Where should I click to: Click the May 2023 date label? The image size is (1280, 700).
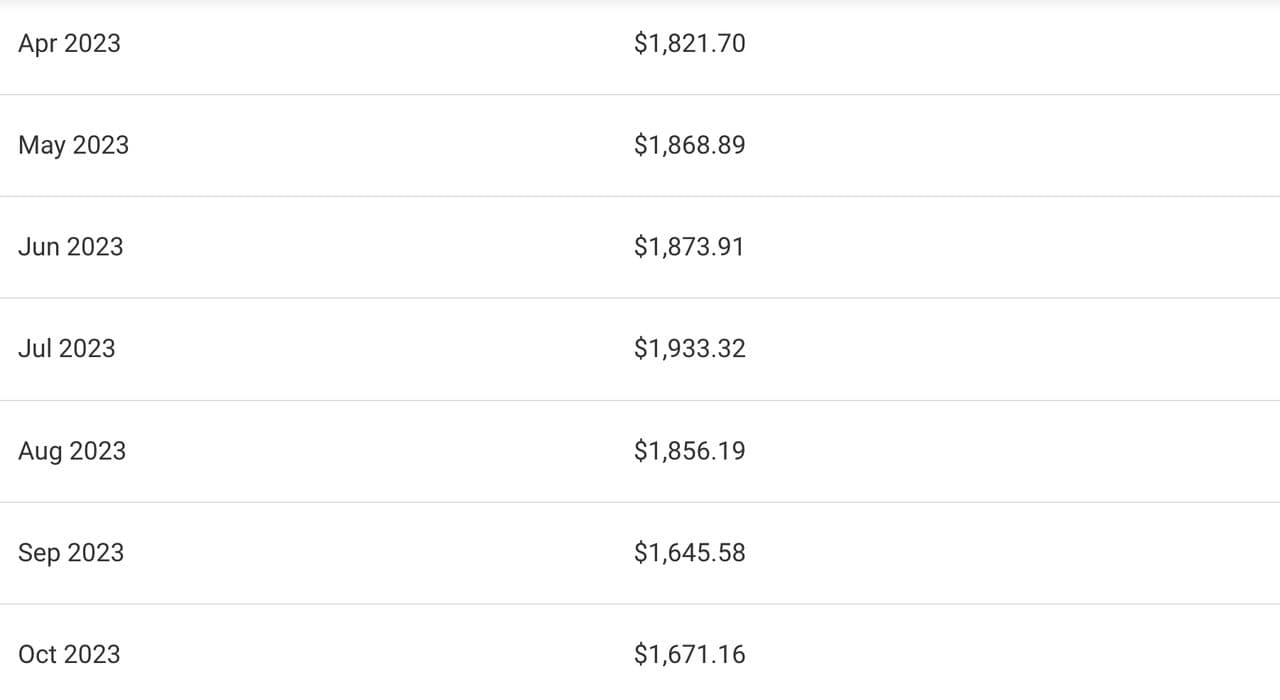point(73,145)
